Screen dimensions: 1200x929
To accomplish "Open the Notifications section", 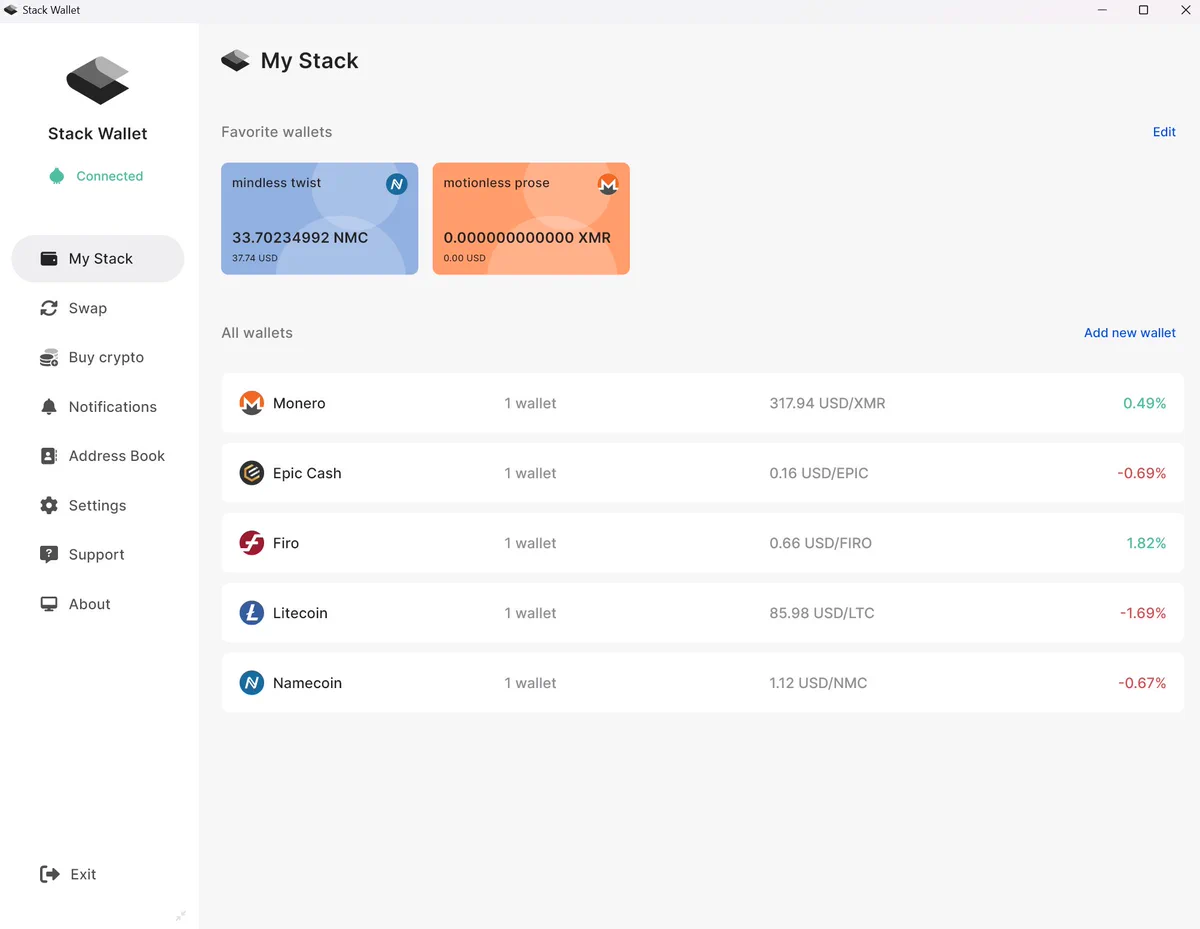I will (98, 407).
